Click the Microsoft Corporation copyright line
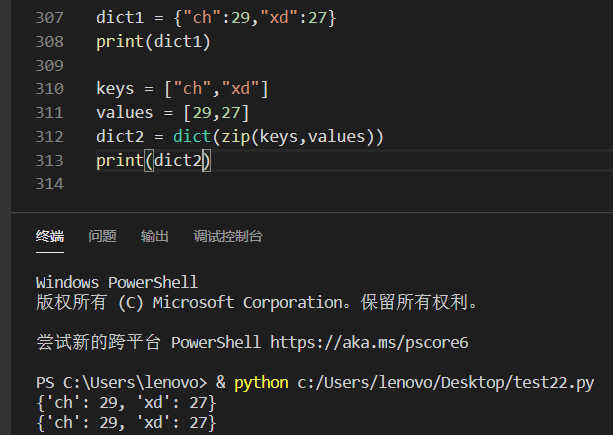The image size is (613, 435). click(x=257, y=303)
